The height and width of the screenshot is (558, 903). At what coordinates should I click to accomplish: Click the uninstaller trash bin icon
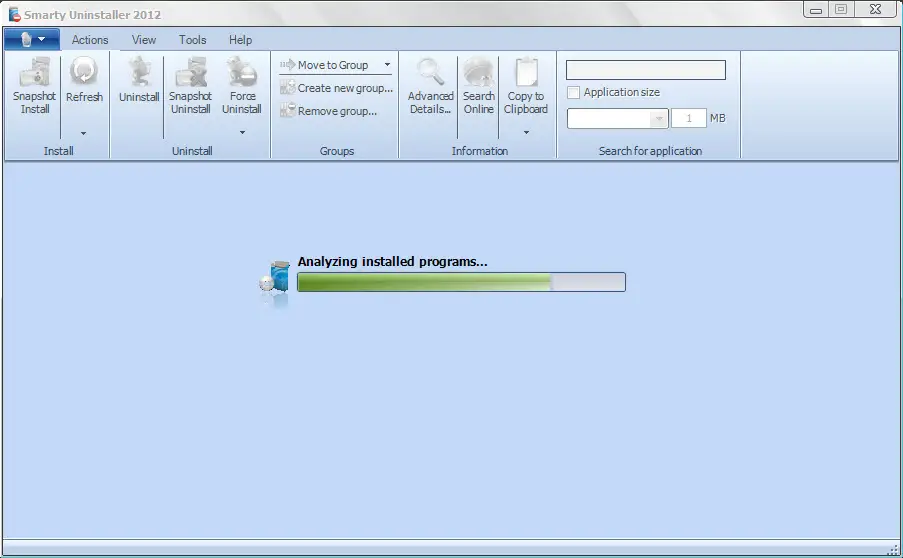tap(275, 278)
